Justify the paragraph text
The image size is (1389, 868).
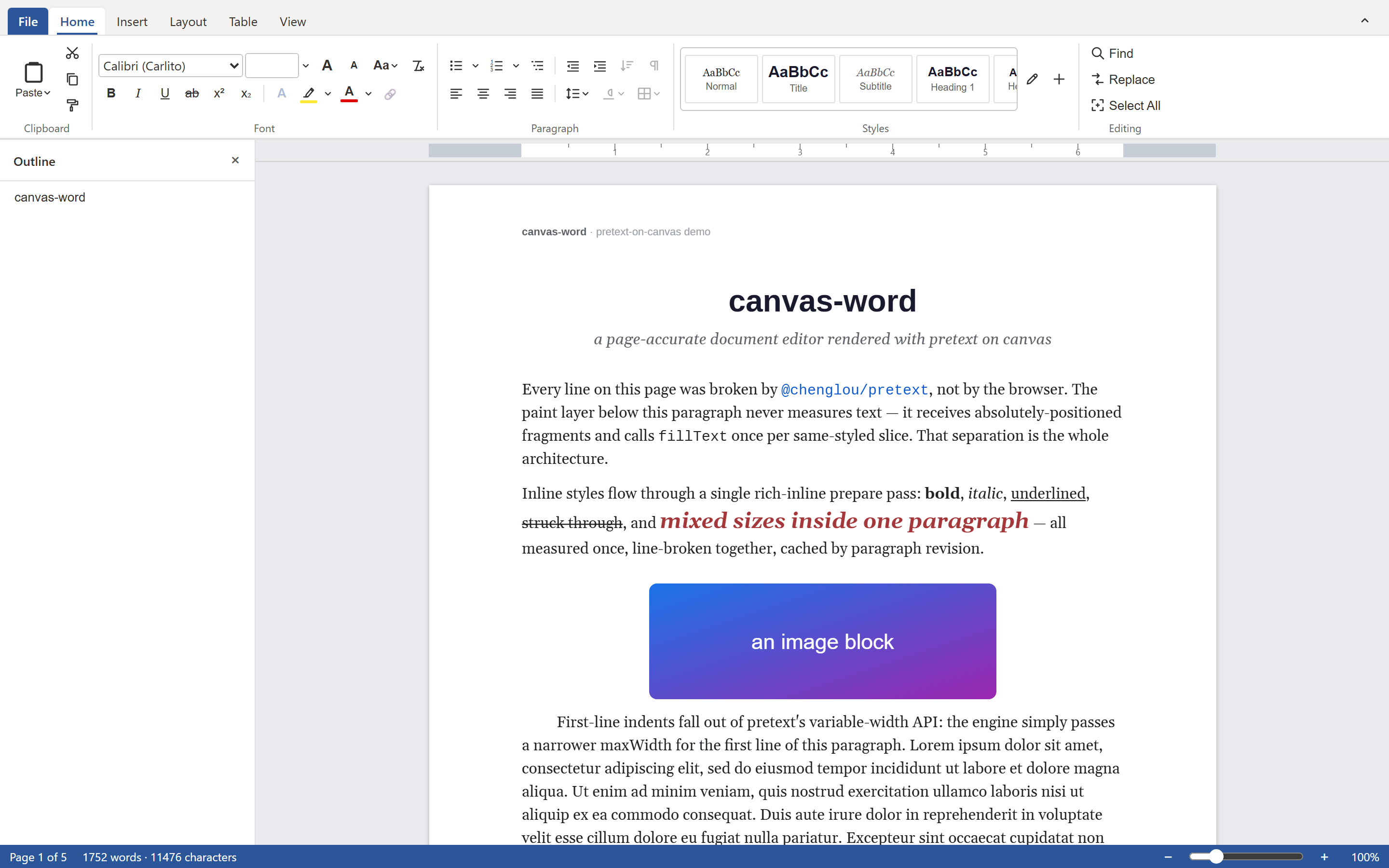(x=537, y=93)
